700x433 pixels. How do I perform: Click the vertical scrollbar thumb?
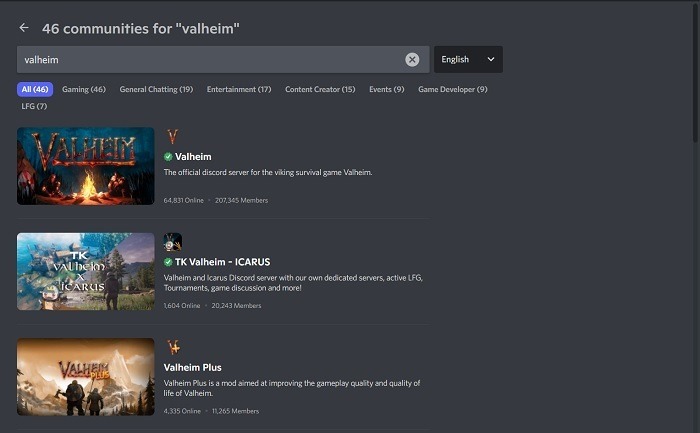696,71
